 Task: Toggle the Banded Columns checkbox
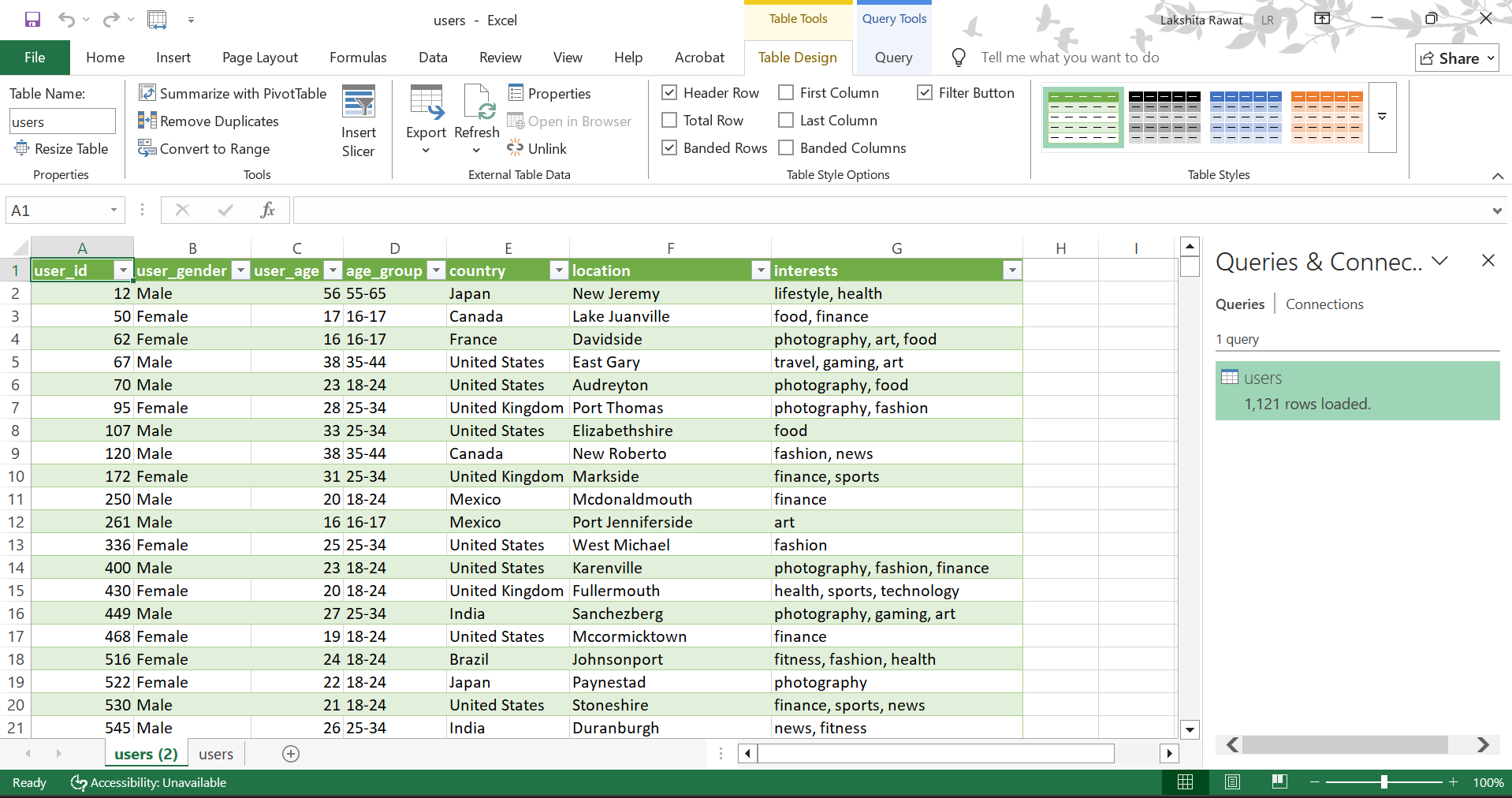pos(786,147)
